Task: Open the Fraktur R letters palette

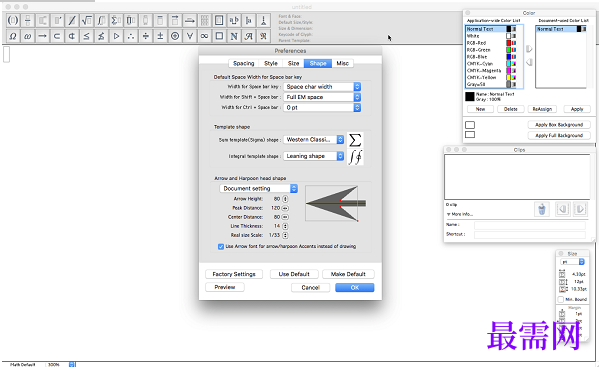Action: (263, 36)
